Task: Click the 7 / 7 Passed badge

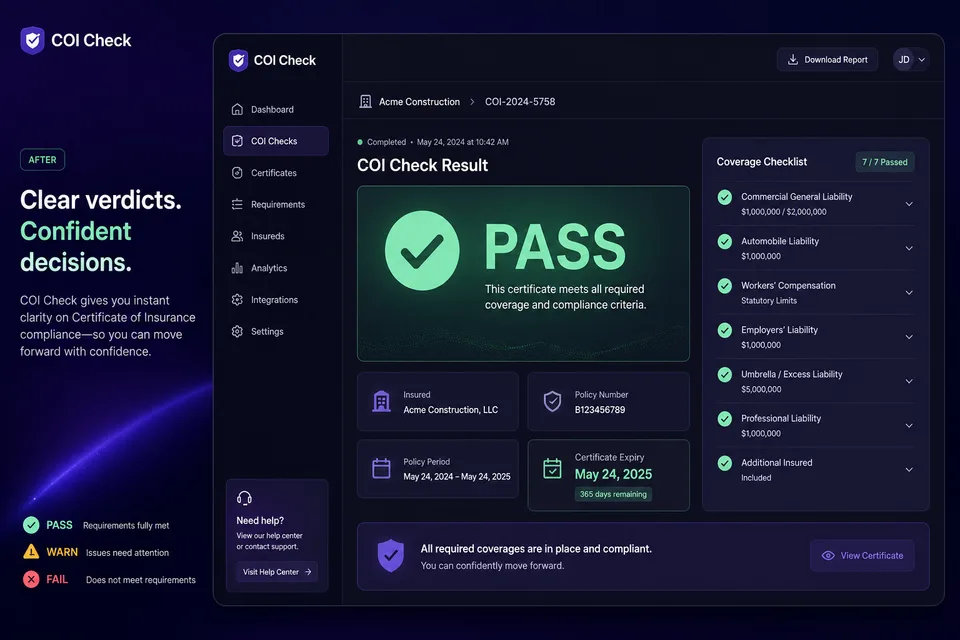Action: tap(885, 162)
